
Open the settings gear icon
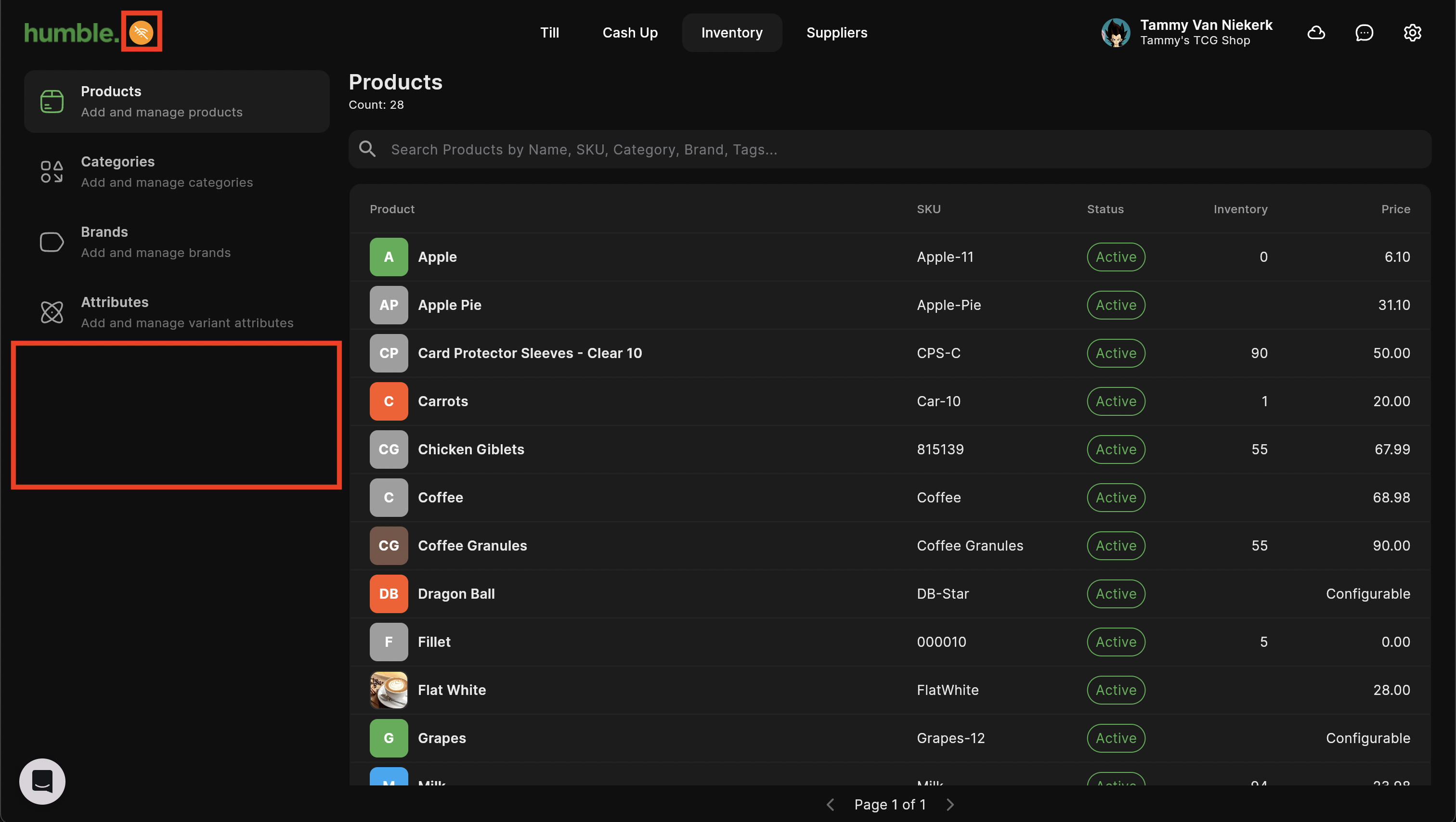tap(1412, 33)
